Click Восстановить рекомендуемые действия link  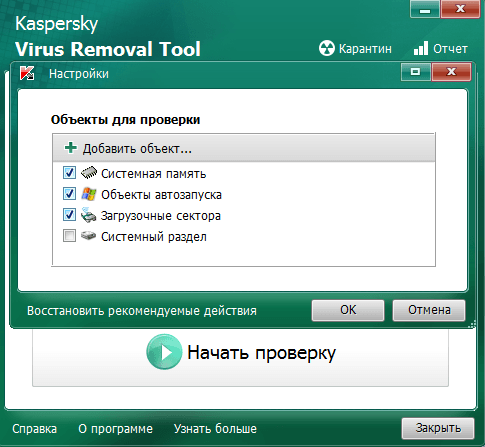(142, 311)
